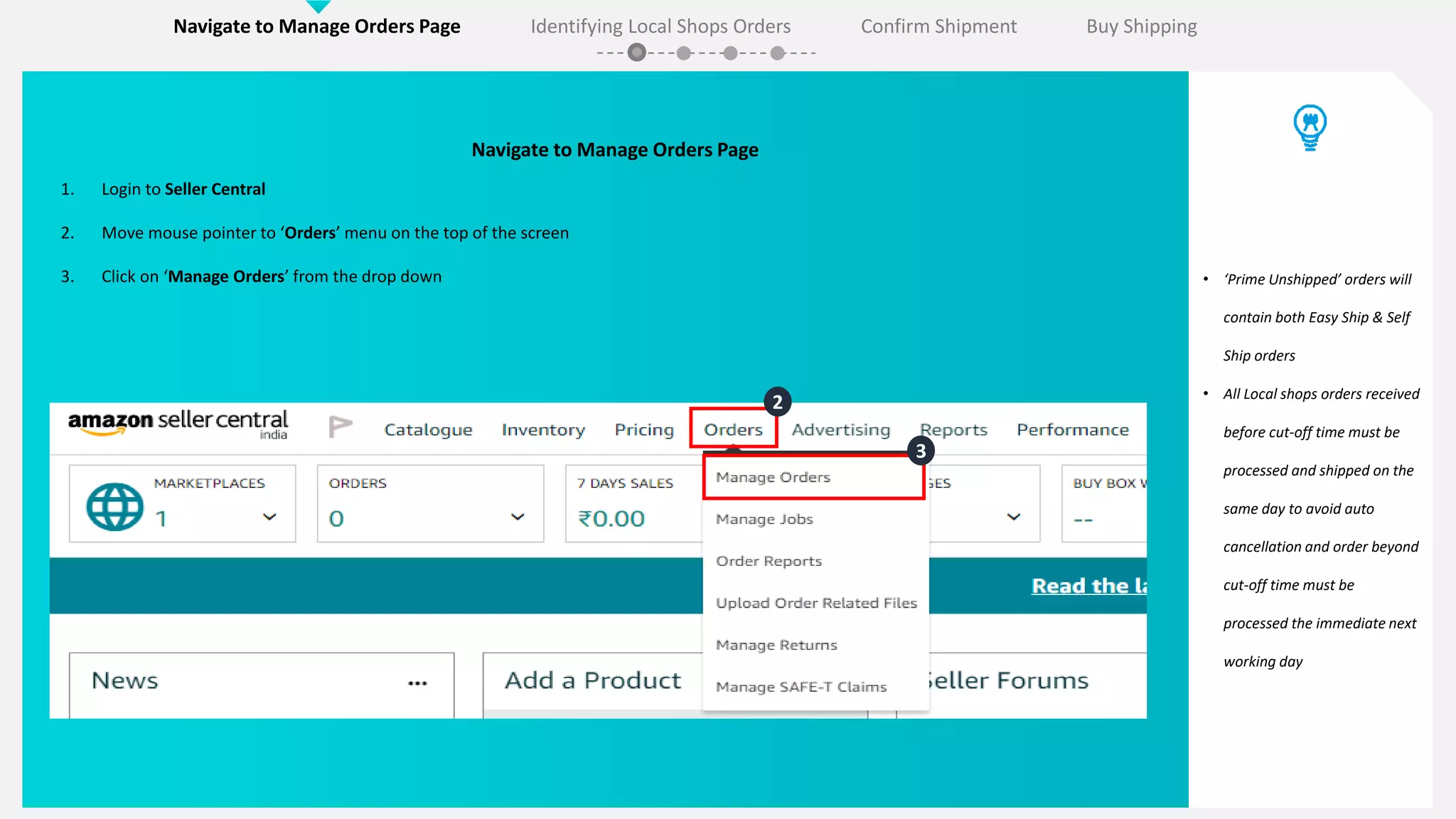Open the News panel three-dots menu

417,683
